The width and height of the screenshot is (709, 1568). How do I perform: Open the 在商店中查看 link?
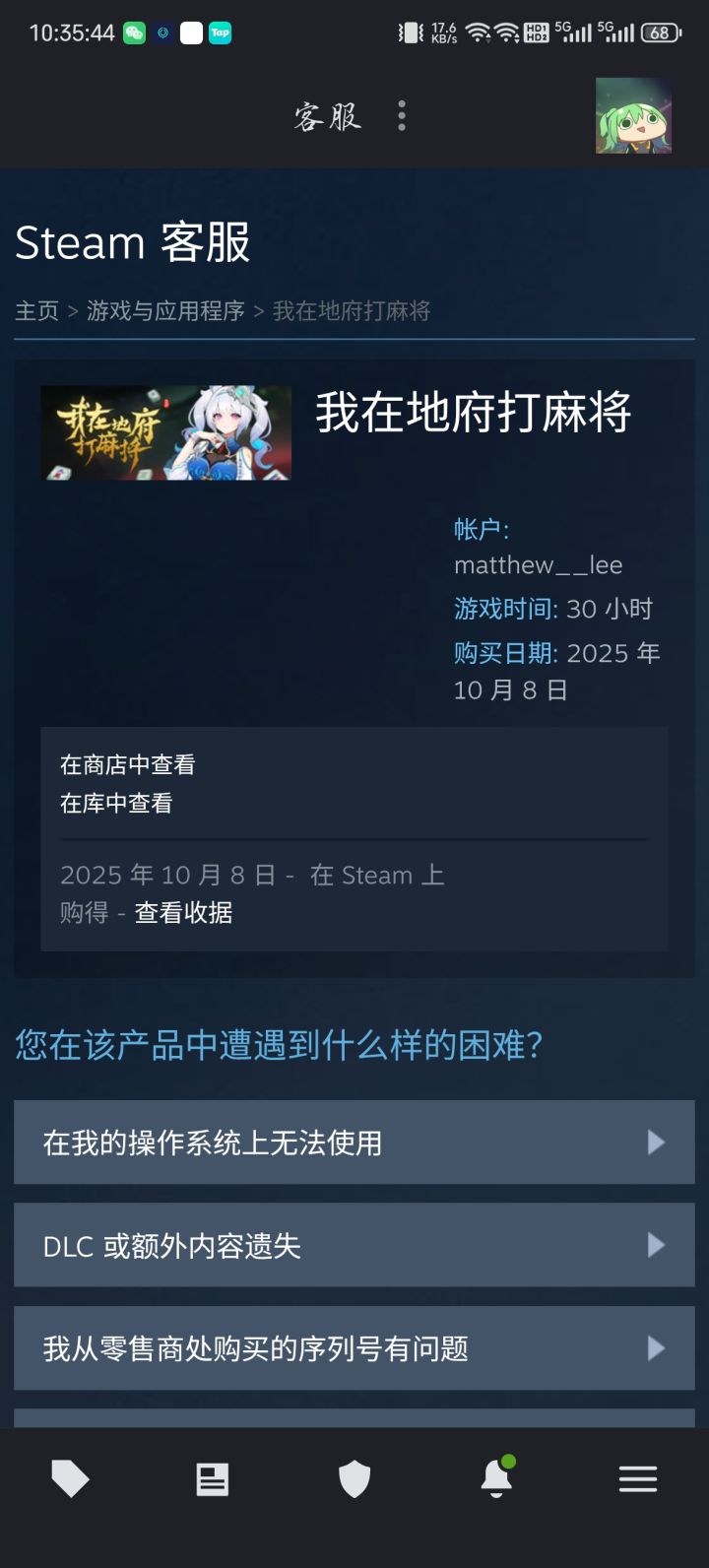point(127,764)
